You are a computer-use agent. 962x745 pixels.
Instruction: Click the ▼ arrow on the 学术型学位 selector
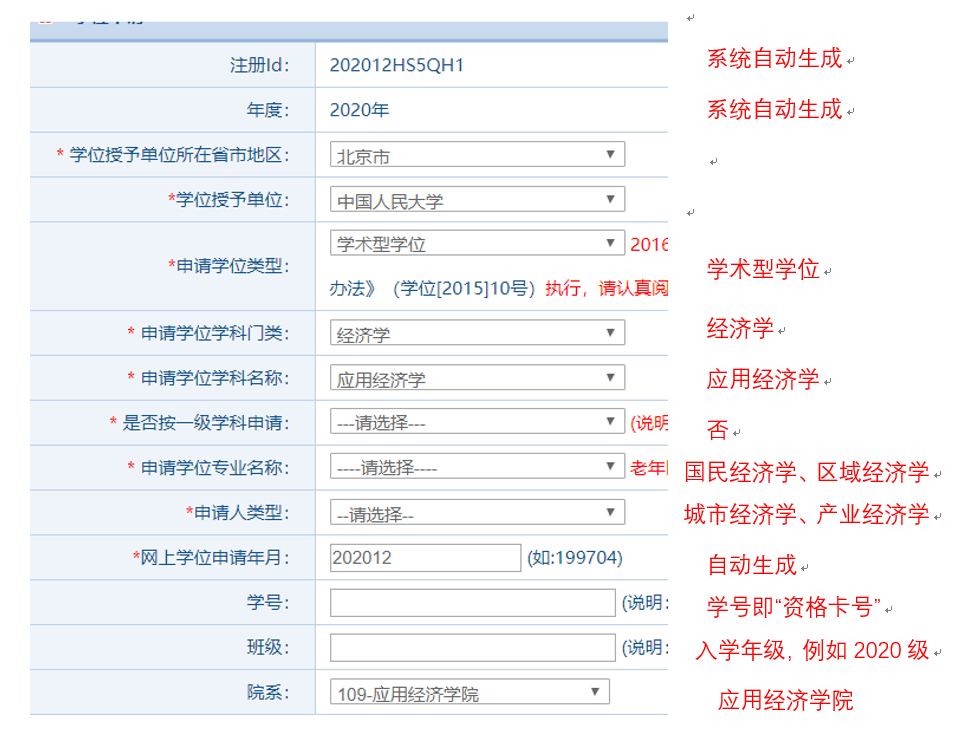(612, 243)
